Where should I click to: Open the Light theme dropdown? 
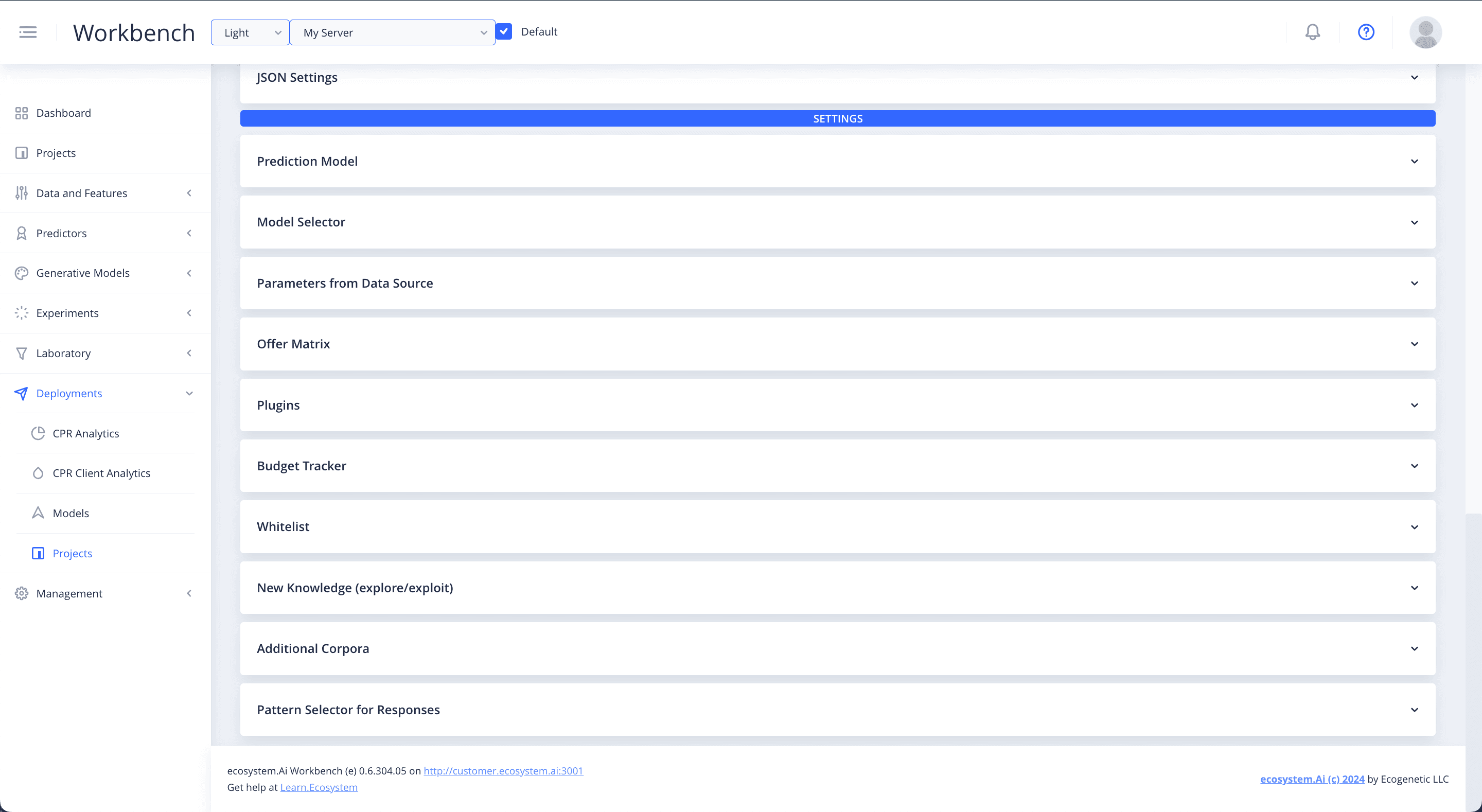click(x=250, y=33)
